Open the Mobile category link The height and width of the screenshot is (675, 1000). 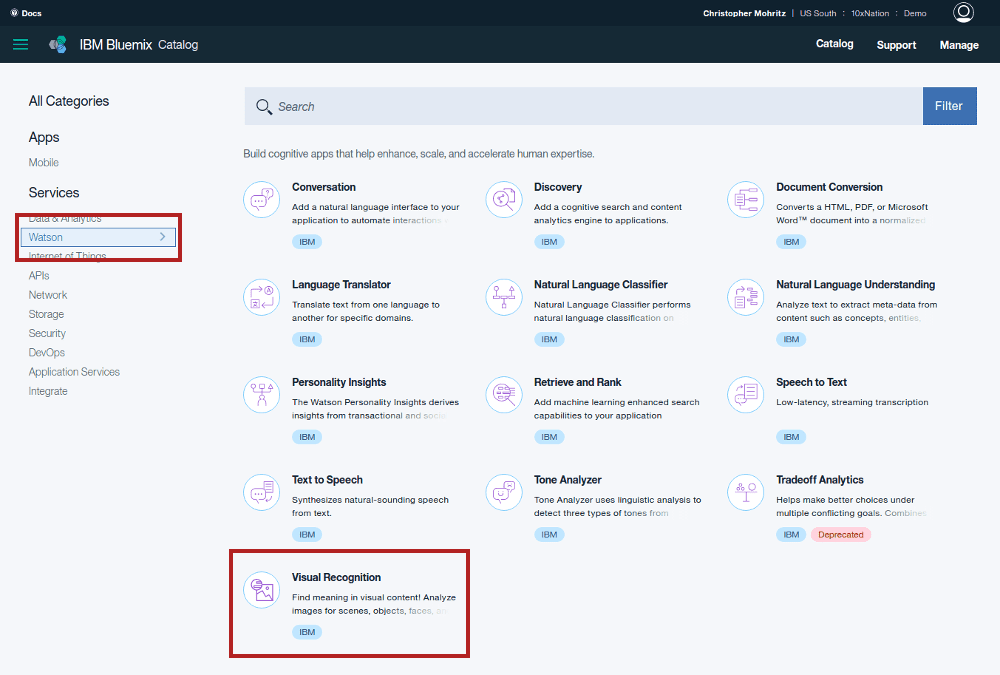pyautogui.click(x=43, y=163)
